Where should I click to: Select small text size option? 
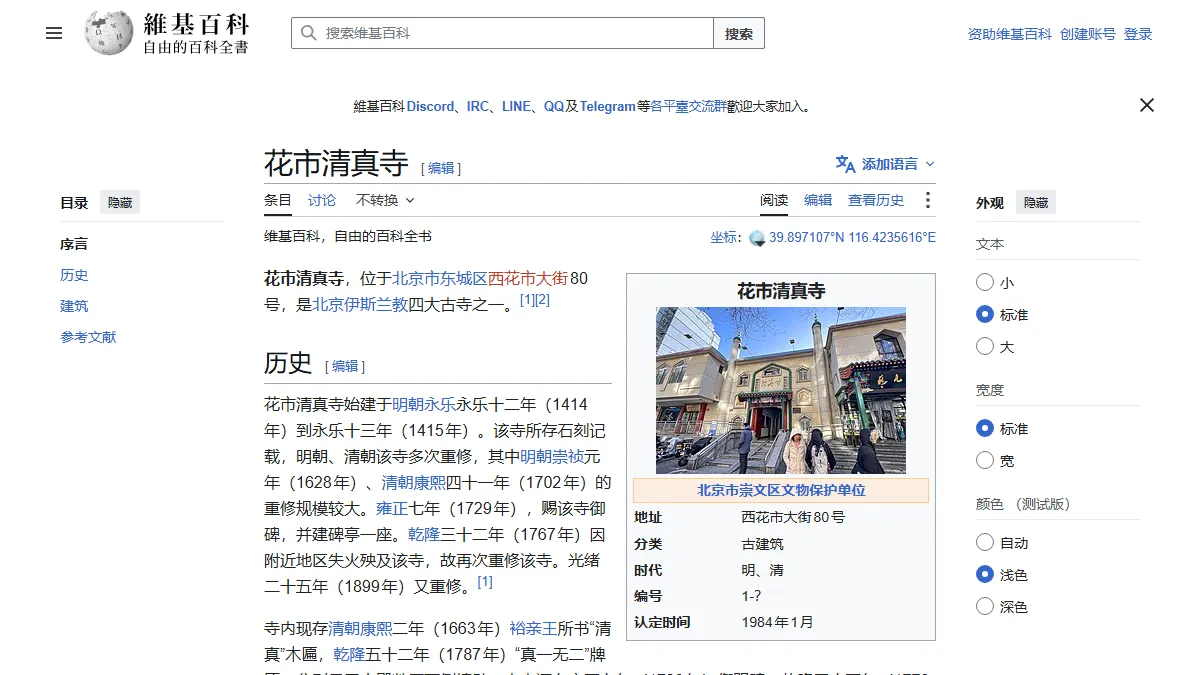pyautogui.click(x=985, y=283)
